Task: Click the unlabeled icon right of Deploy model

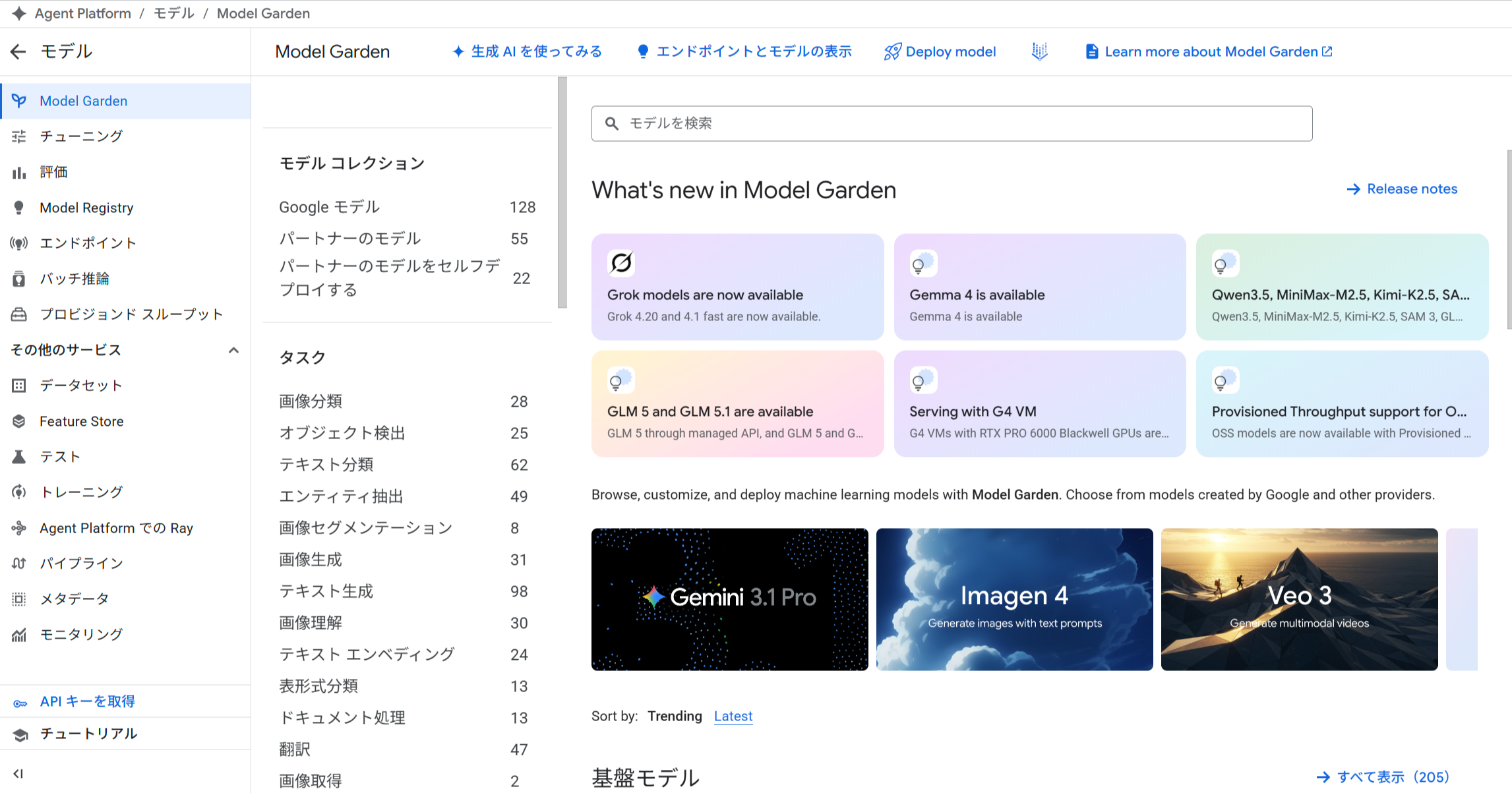Action: (1039, 51)
